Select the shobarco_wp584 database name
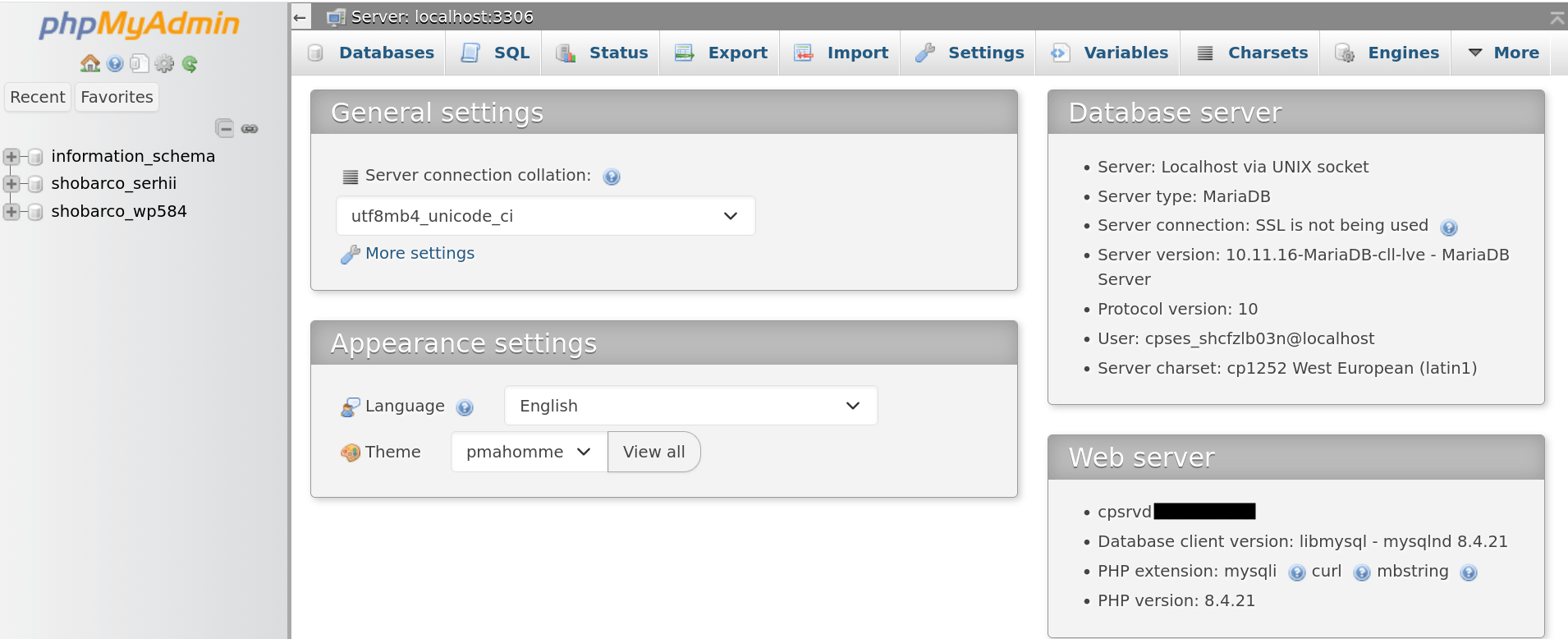 tap(119, 211)
